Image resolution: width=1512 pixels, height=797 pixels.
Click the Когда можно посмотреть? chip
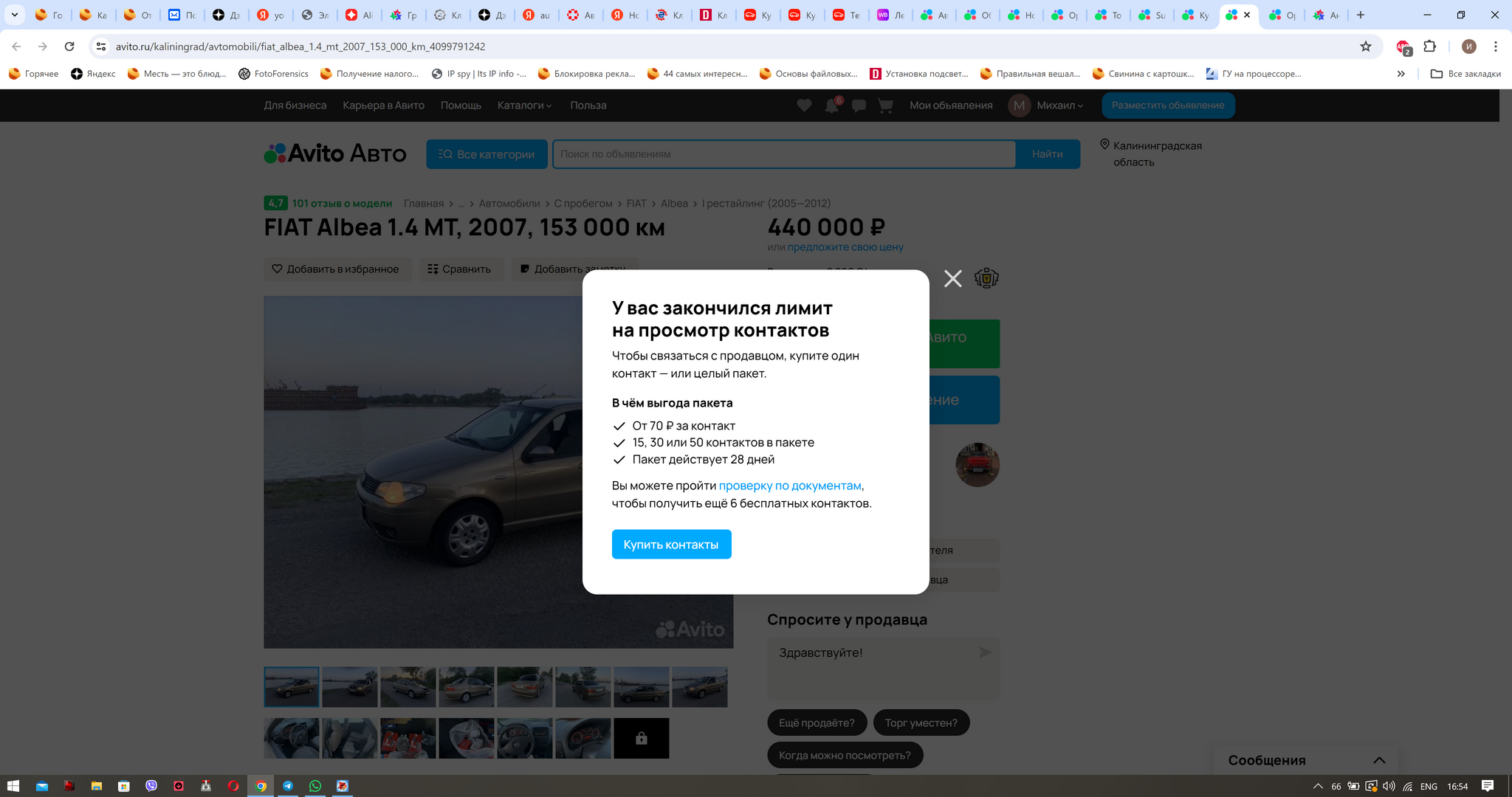[x=845, y=756]
